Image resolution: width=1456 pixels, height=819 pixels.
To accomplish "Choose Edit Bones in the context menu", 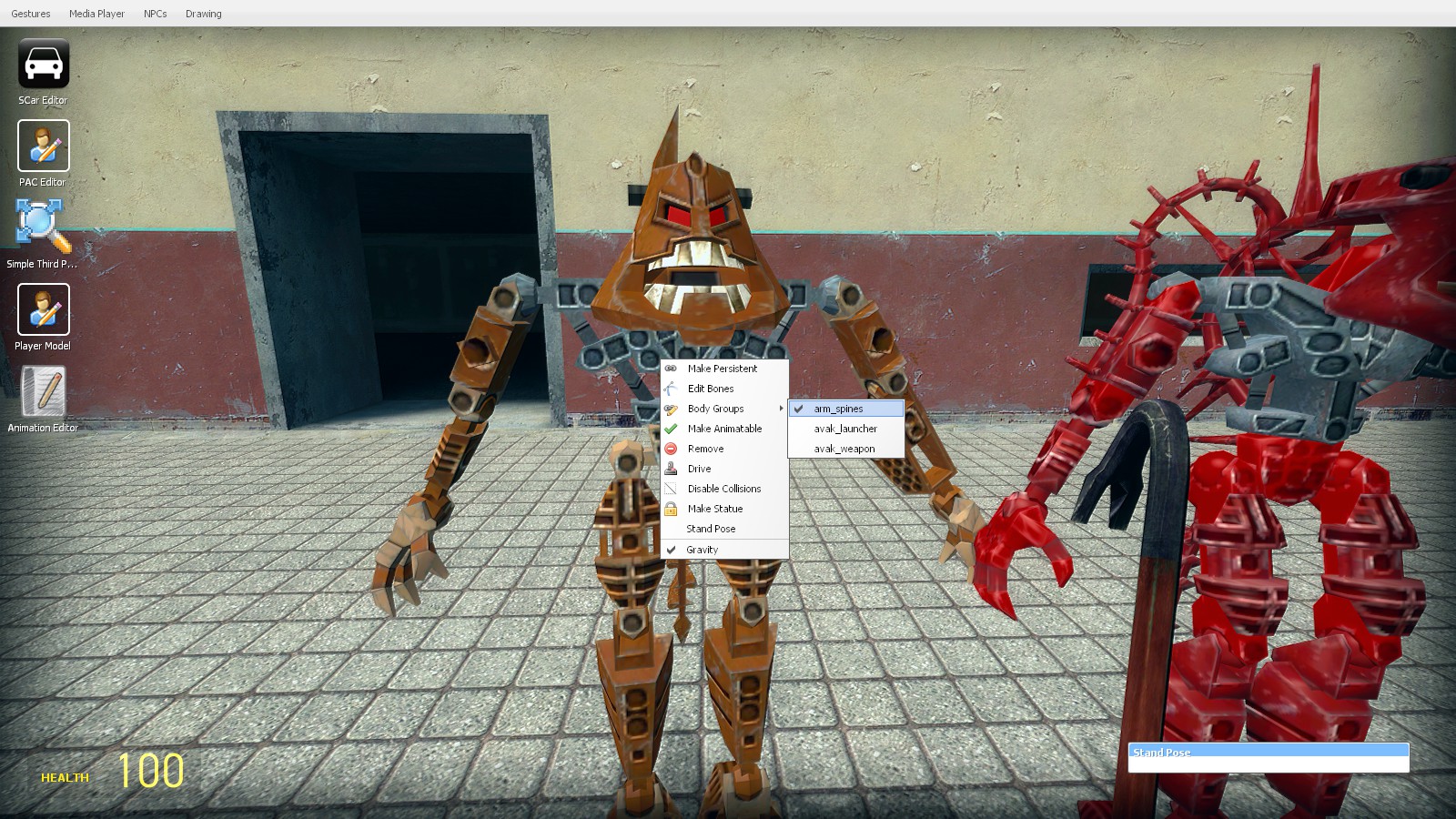I will [x=710, y=389].
